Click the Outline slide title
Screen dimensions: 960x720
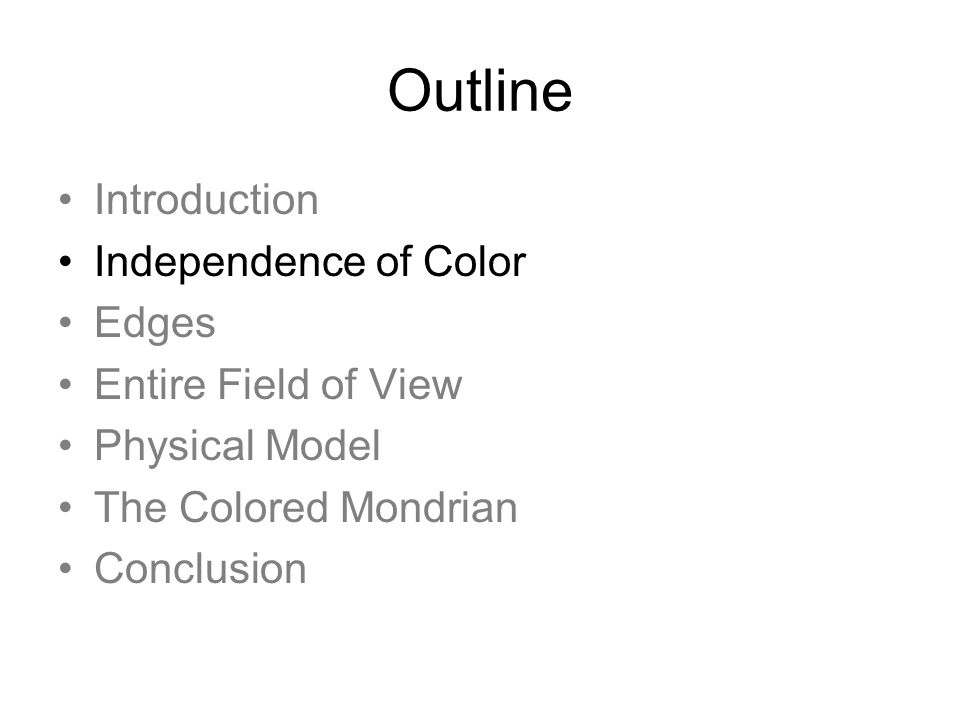480,91
